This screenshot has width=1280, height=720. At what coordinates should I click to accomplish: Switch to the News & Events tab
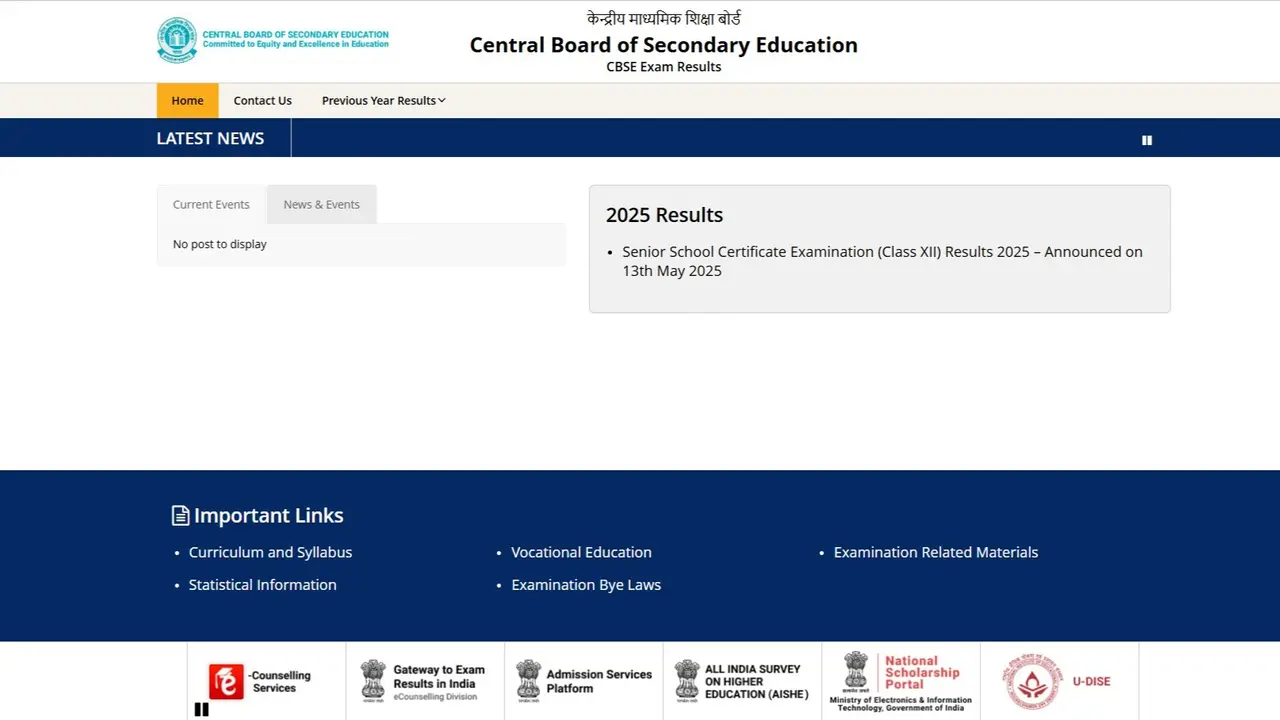[321, 204]
